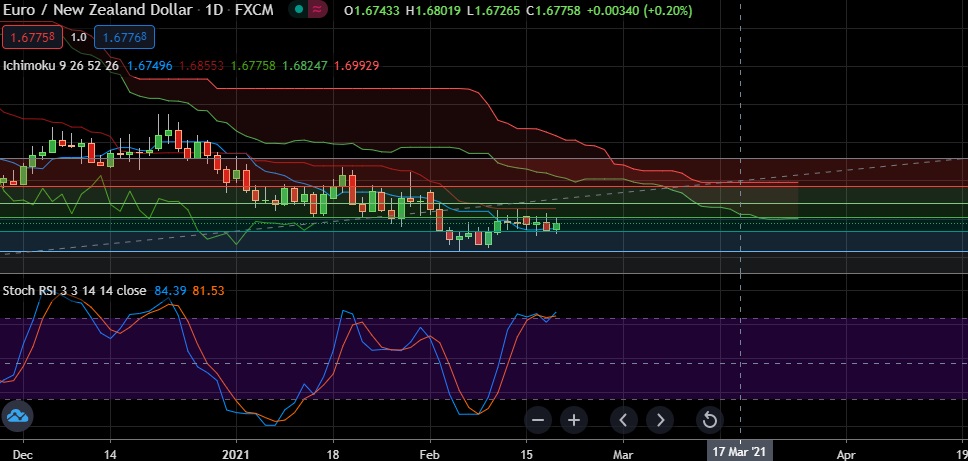Click the Ichimoku value 1.68553 in dark red
This screenshot has height=461, width=968.
coord(202,65)
